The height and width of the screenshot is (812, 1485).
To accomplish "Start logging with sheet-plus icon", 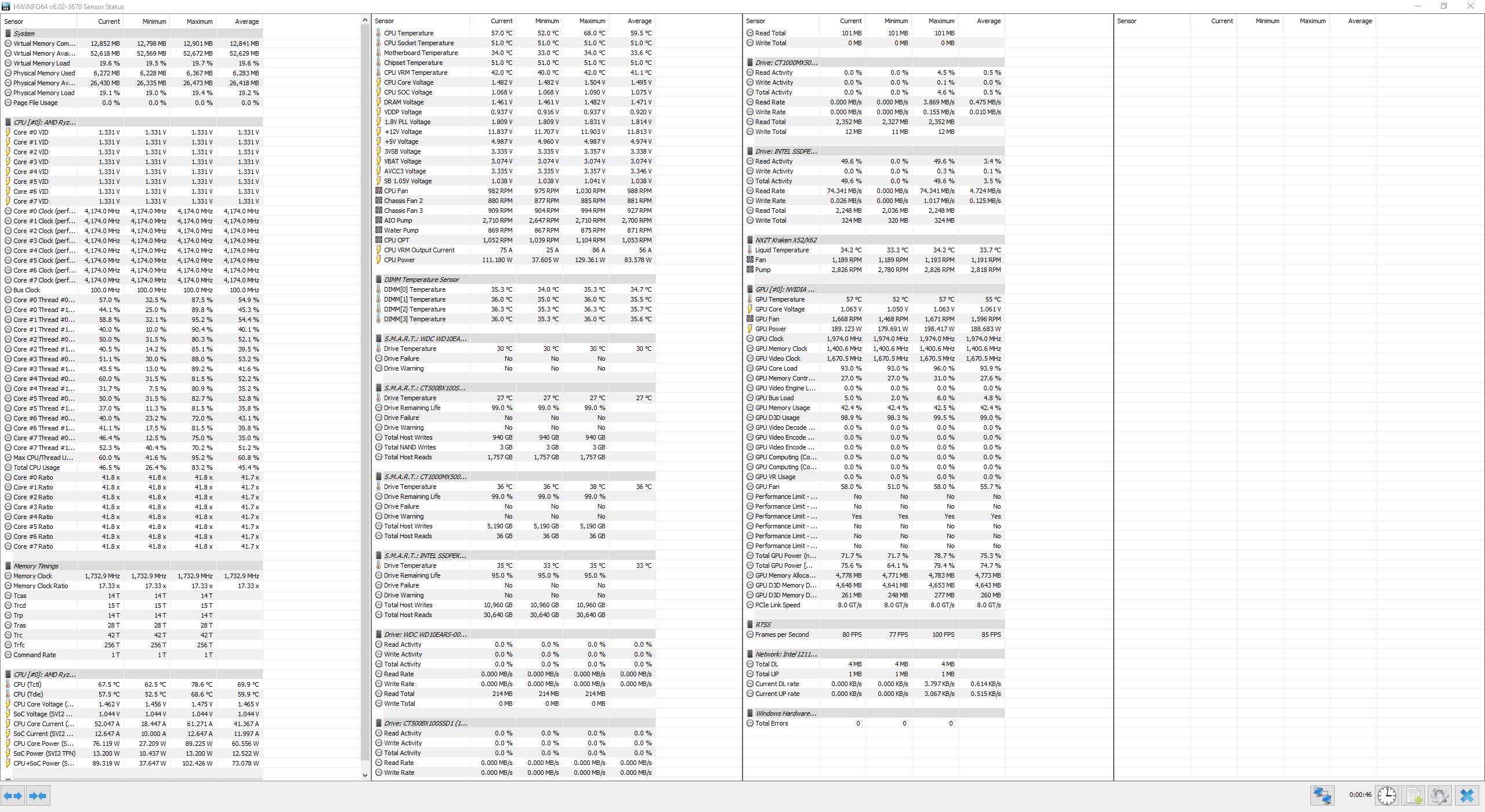I will point(1414,795).
